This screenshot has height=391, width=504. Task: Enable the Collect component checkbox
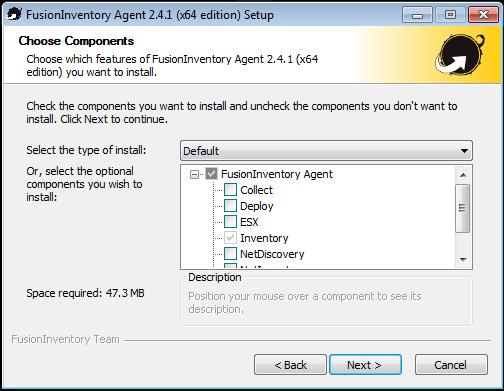(230, 190)
